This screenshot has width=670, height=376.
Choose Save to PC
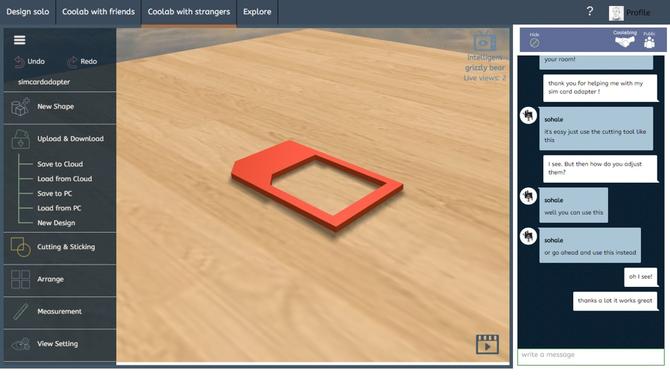[55, 194]
